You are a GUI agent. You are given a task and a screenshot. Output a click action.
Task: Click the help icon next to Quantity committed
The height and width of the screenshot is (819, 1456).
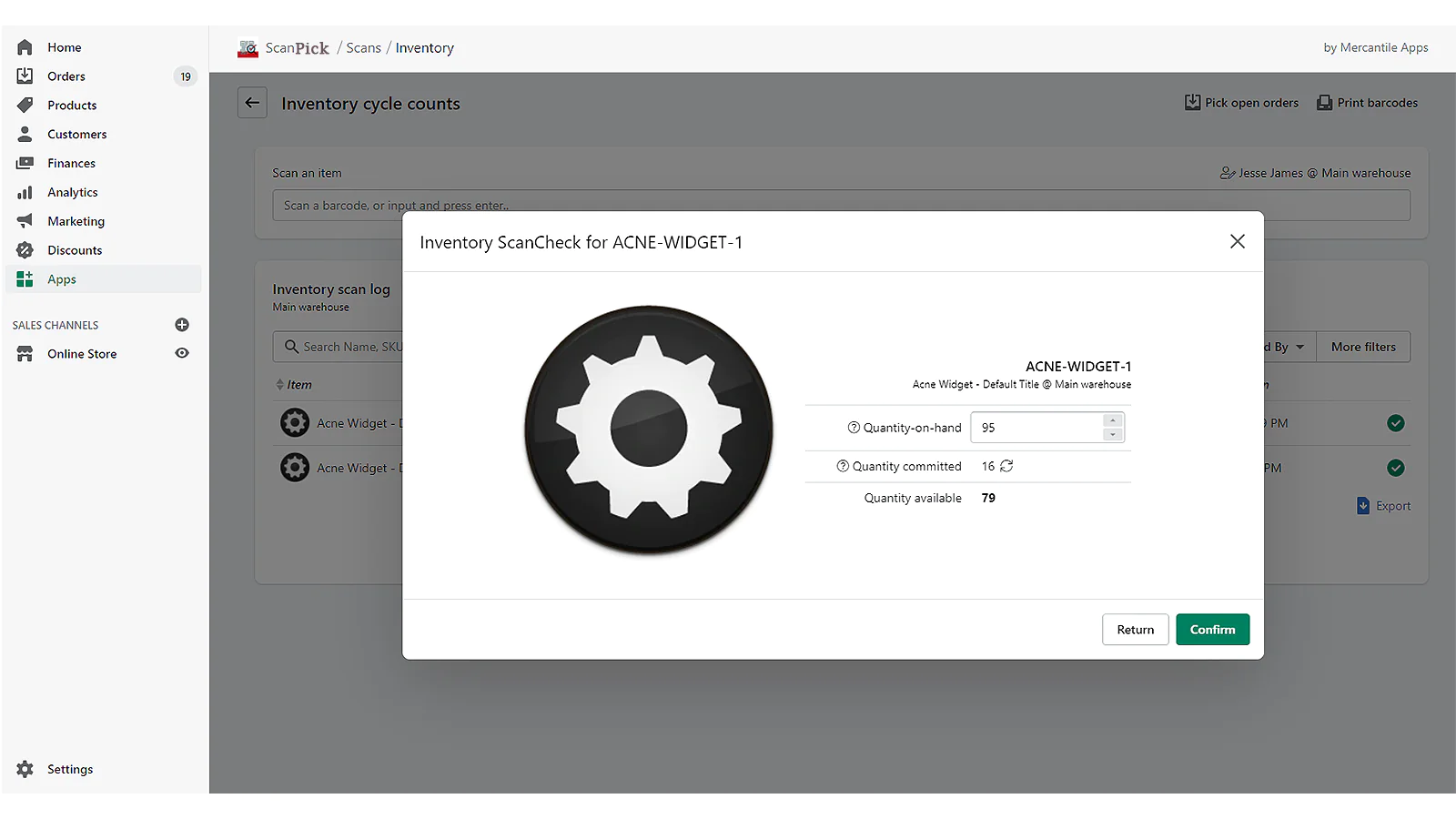tap(843, 466)
